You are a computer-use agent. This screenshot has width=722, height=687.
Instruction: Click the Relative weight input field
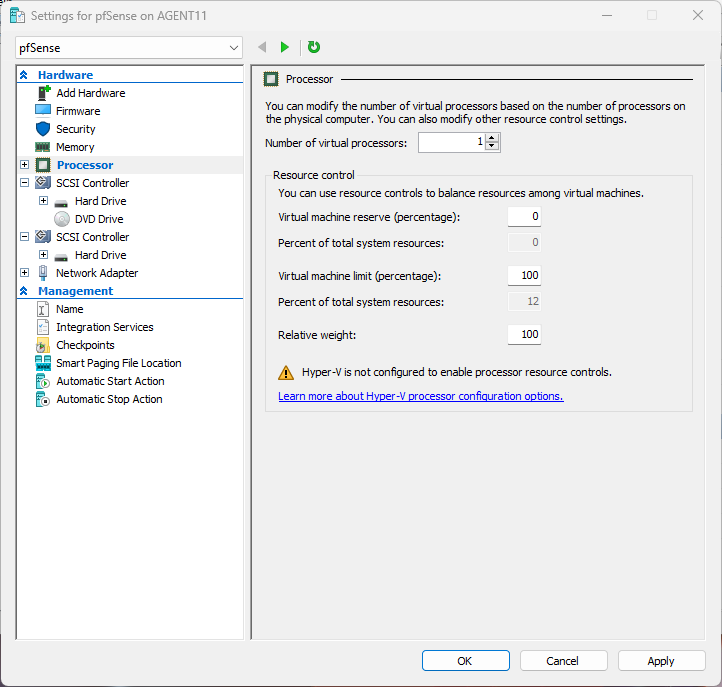click(524, 335)
